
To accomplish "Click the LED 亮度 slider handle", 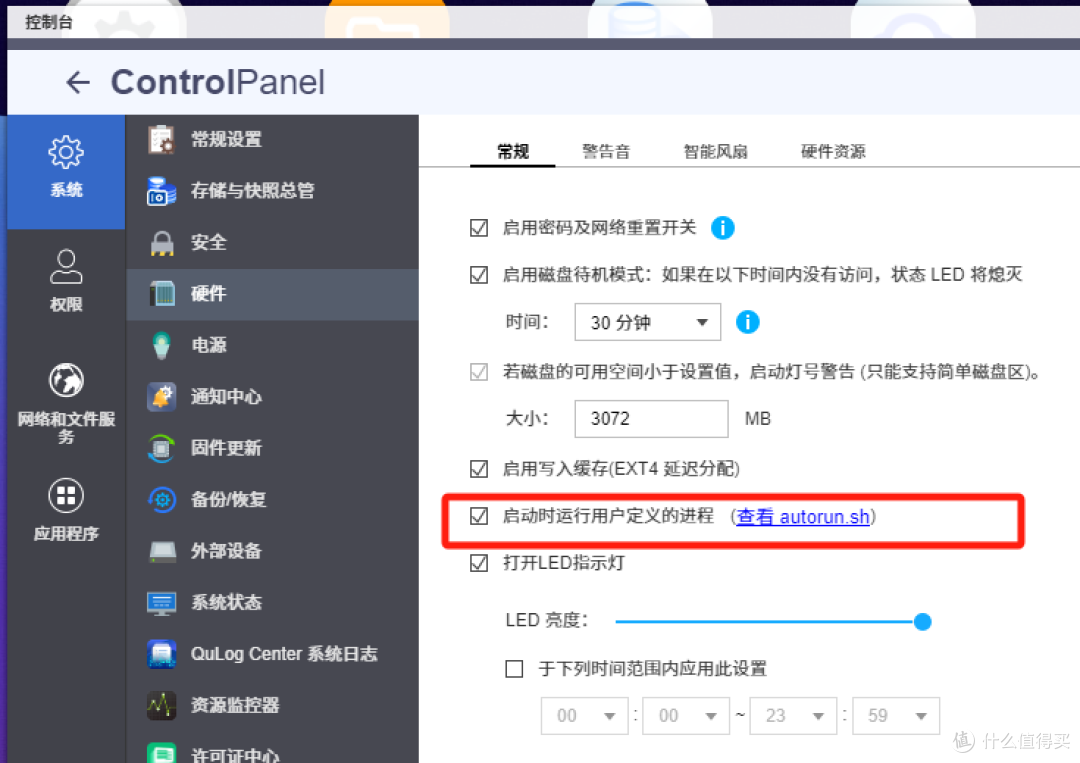I will tap(922, 622).
